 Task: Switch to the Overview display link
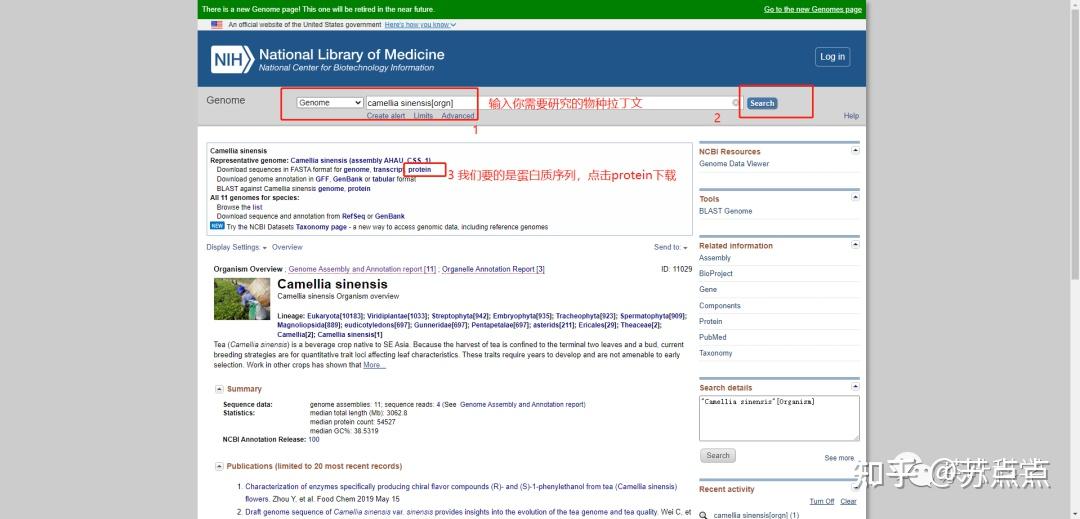tap(287, 247)
